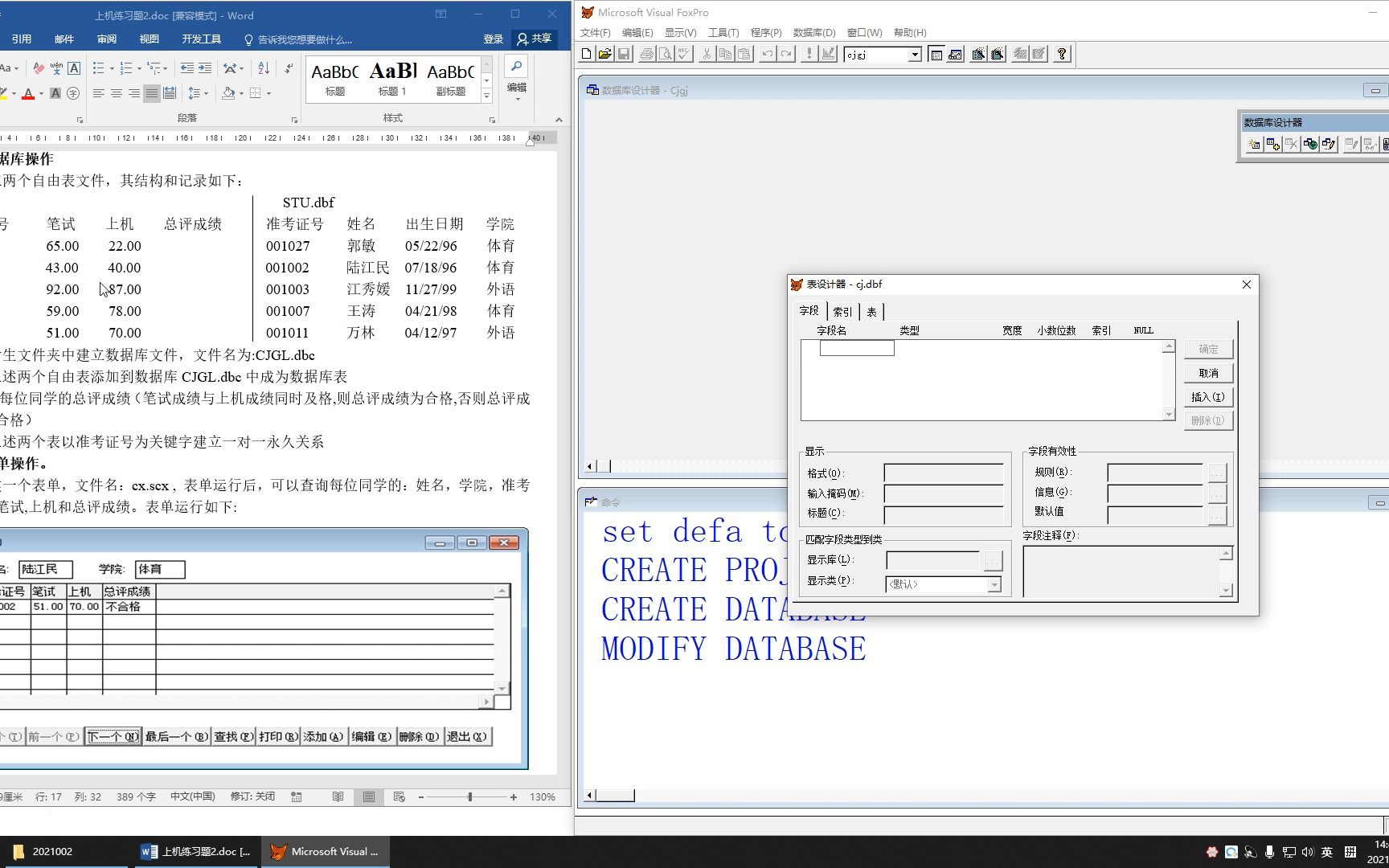The height and width of the screenshot is (868, 1389).
Task: Switch to Web Layout view in Word status bar
Action: [x=399, y=796]
